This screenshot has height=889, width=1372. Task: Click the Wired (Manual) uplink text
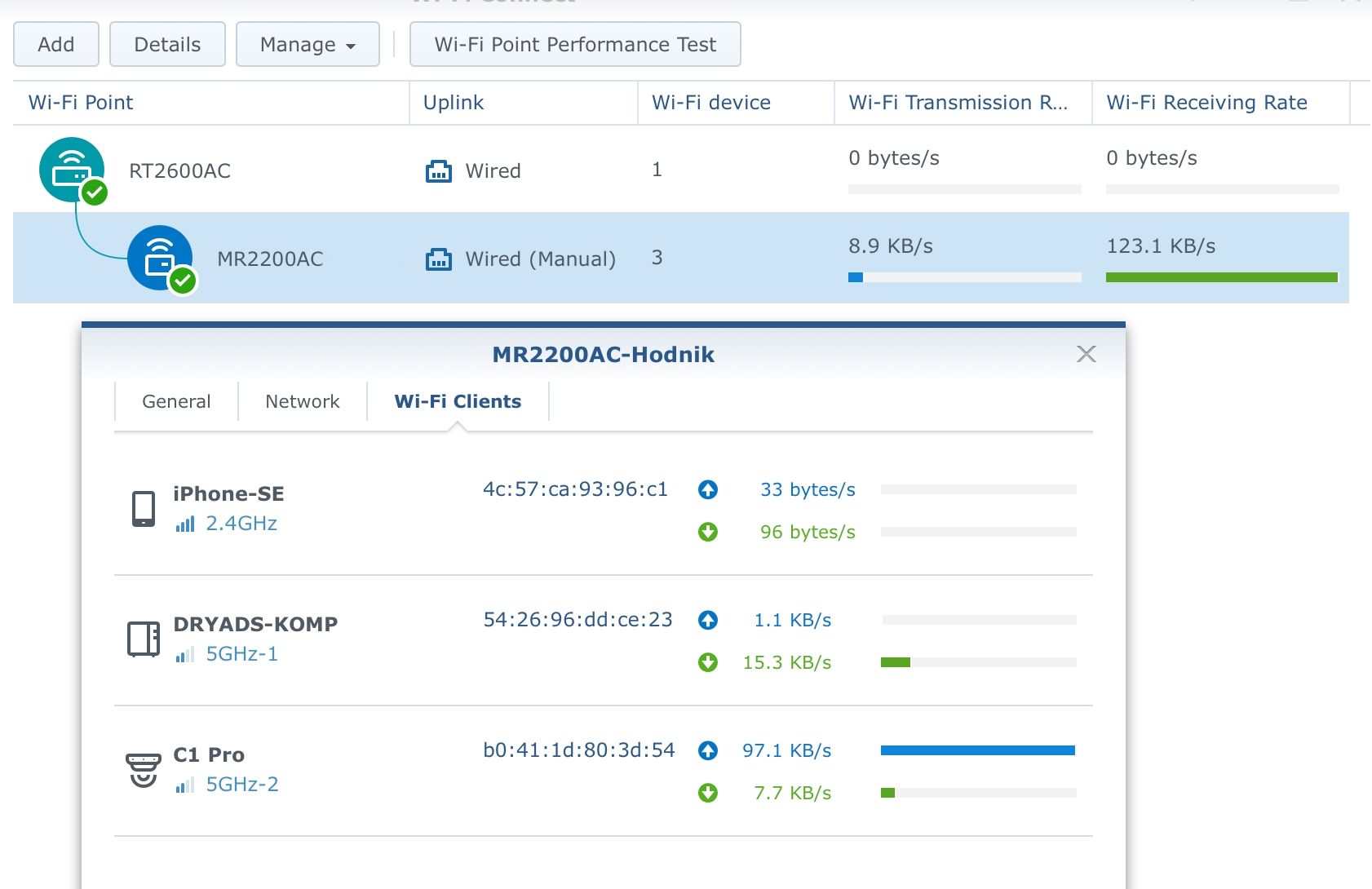point(540,259)
